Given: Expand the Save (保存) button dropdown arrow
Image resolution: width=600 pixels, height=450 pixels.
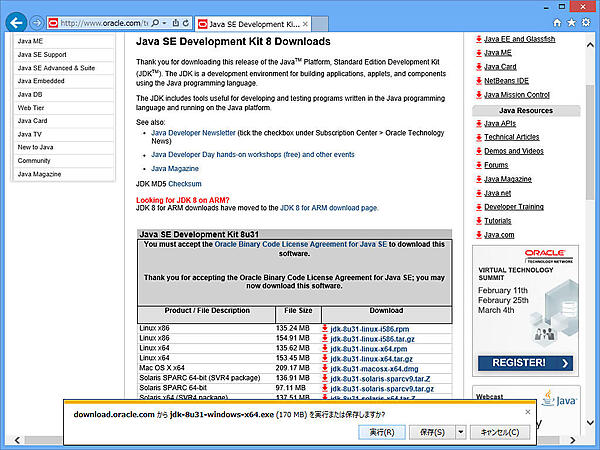Looking at the screenshot, I should click(x=458, y=432).
